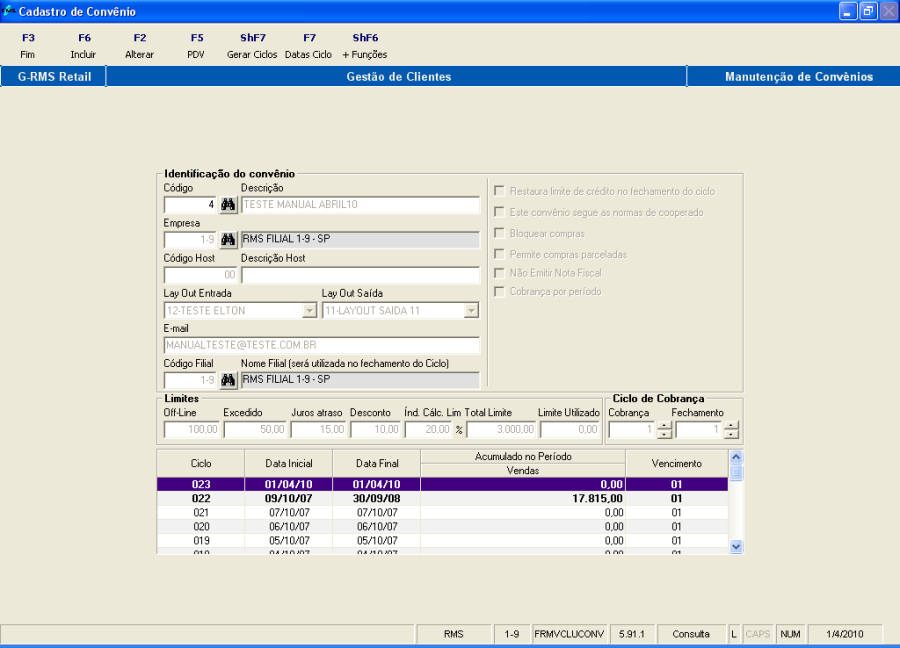
Task: Click the Limite Utilizado field
Action: pos(570,429)
